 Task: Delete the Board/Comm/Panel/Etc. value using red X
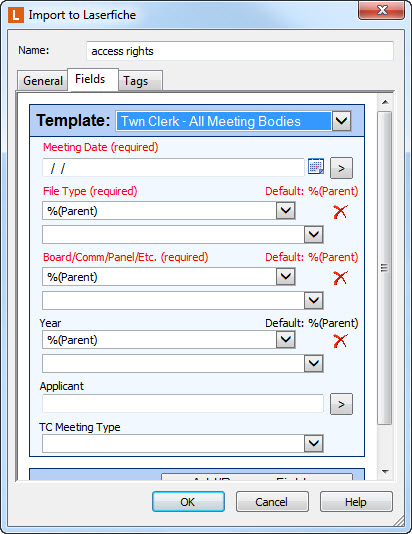point(340,278)
